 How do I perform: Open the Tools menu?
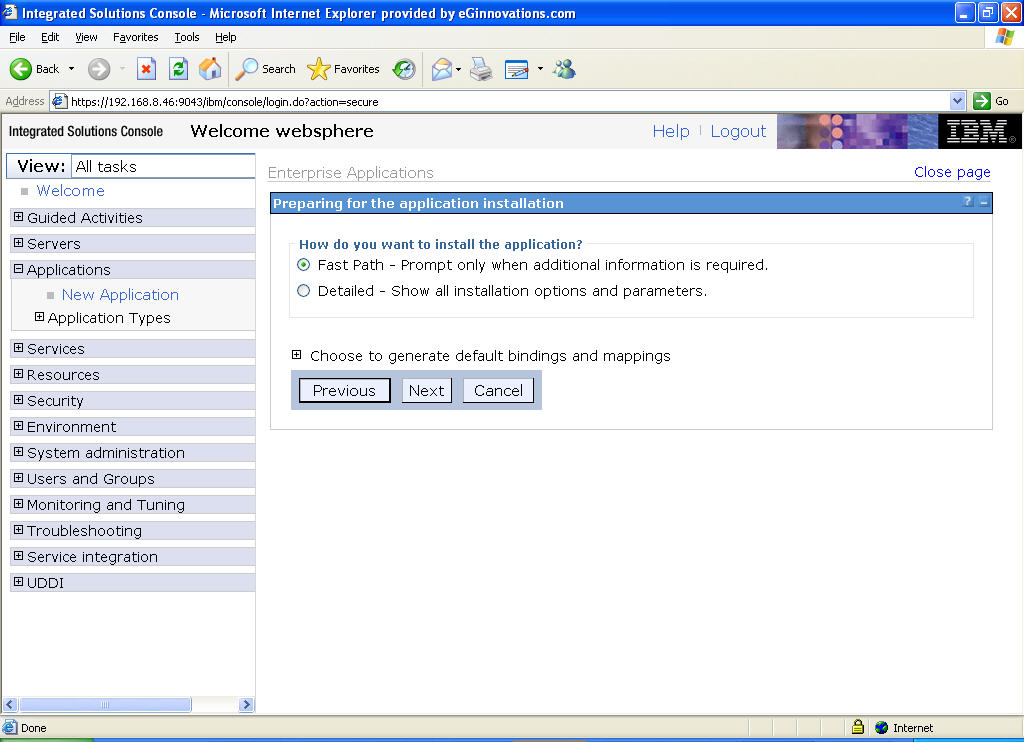click(x=187, y=37)
